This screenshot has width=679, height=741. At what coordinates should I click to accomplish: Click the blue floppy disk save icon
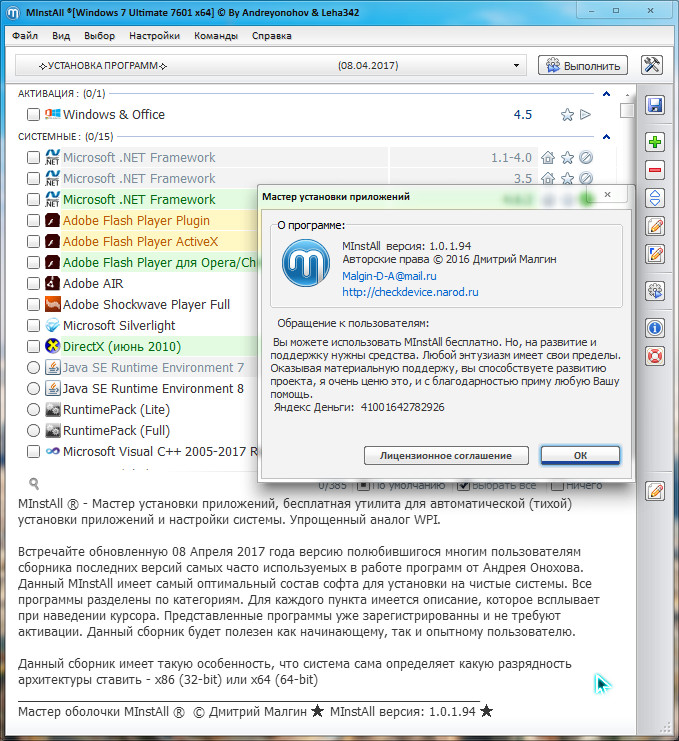[655, 105]
